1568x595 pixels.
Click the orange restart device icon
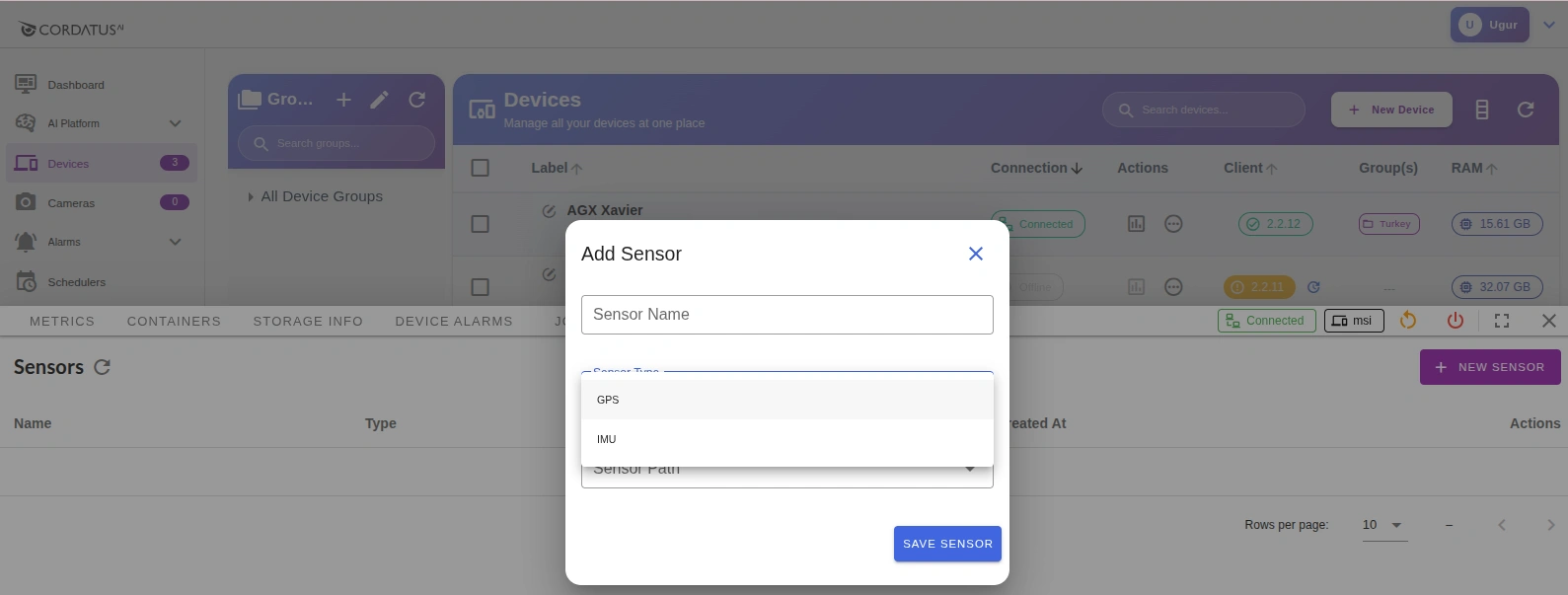click(x=1408, y=321)
